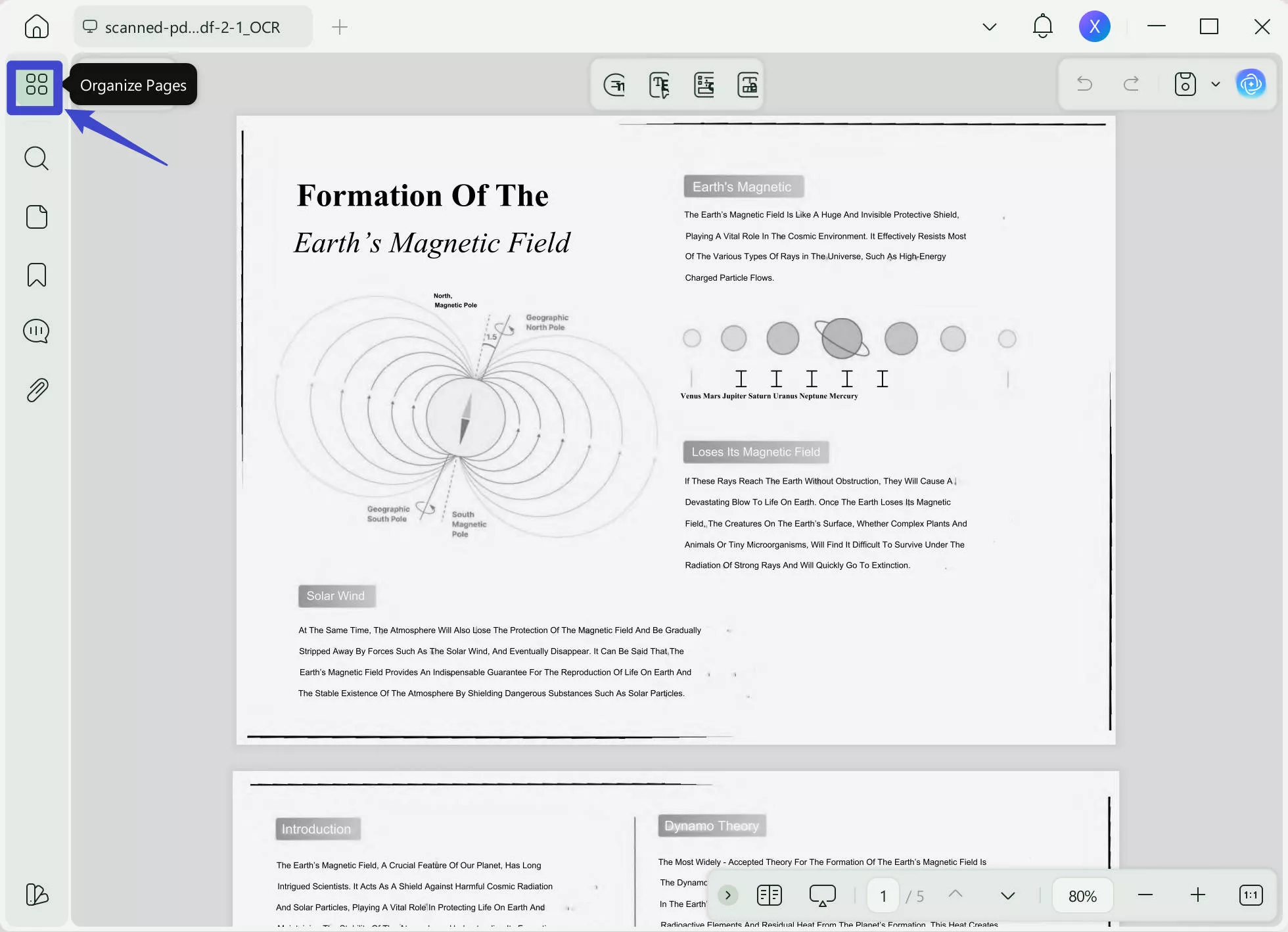This screenshot has width=1288, height=932.
Task: Click the page number input box
Action: pyautogui.click(x=883, y=895)
